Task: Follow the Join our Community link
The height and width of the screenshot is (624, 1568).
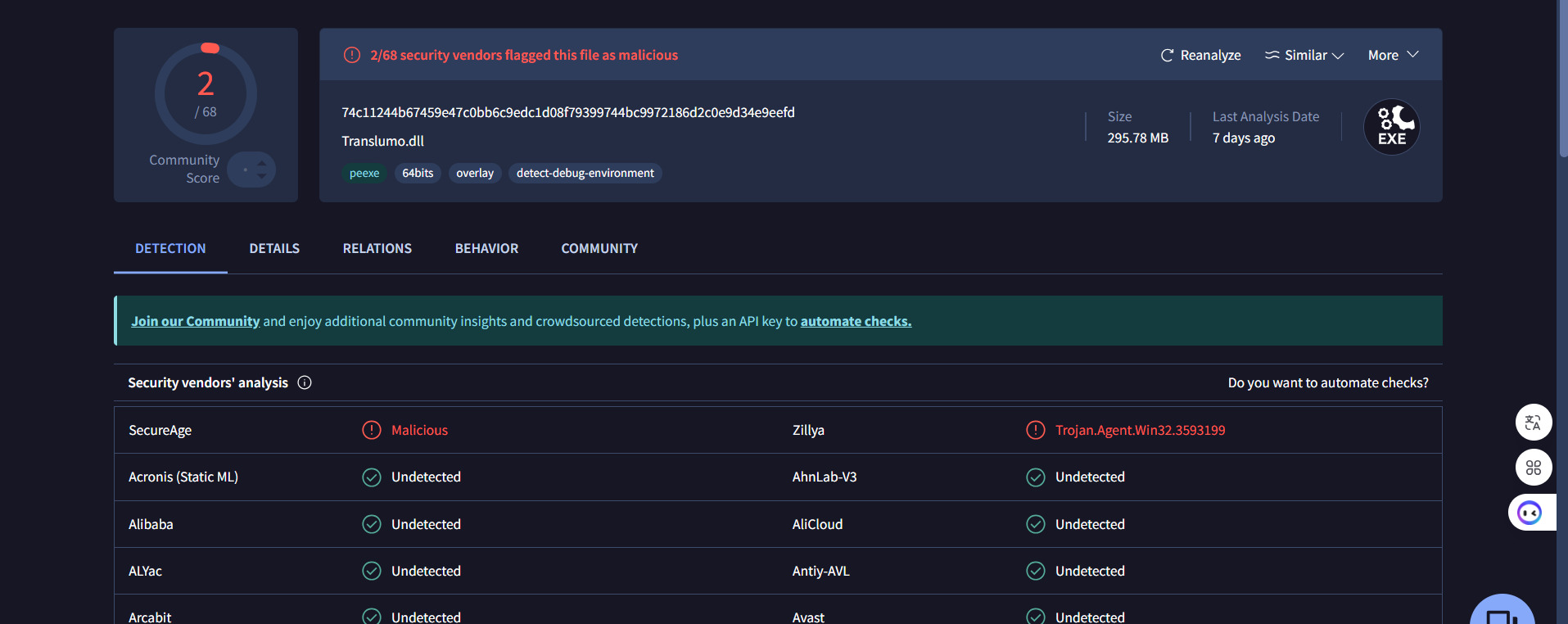Action: point(195,321)
